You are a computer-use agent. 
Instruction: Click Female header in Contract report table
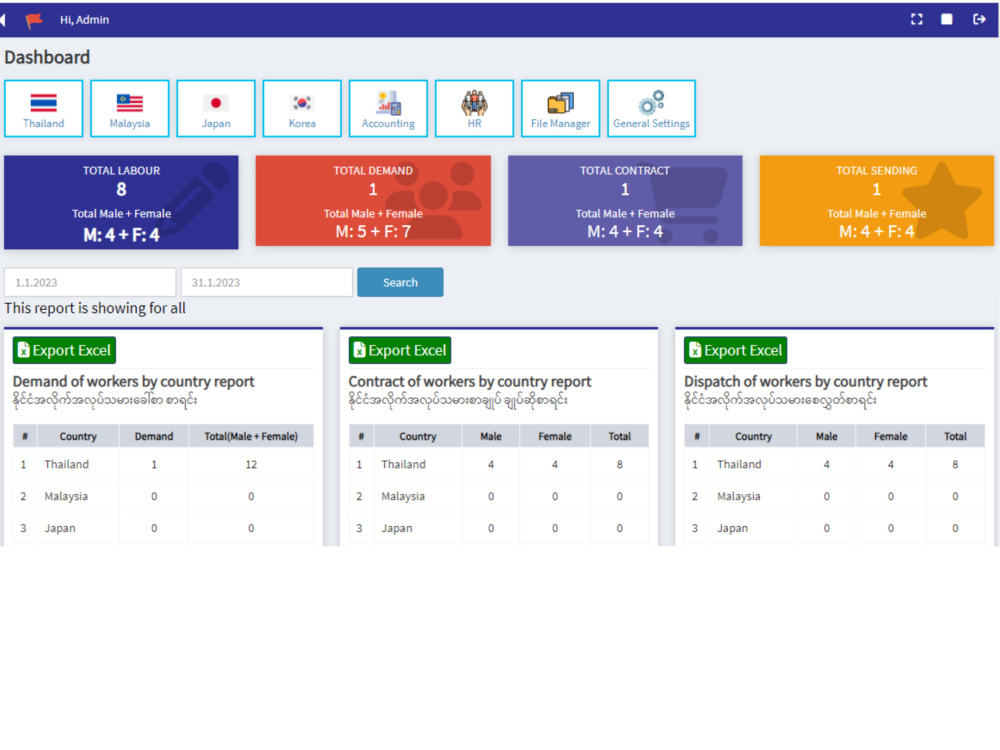(555, 436)
